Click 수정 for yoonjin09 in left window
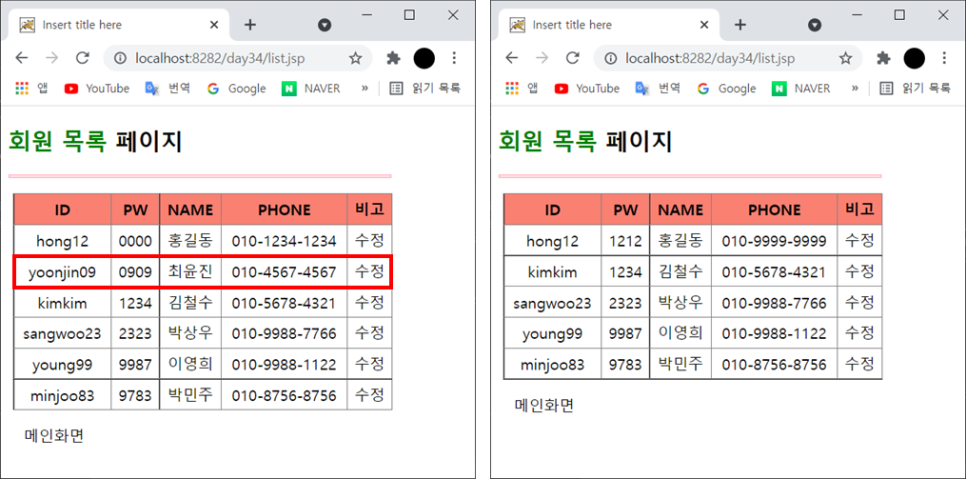This screenshot has height=479, width=966. (370, 271)
